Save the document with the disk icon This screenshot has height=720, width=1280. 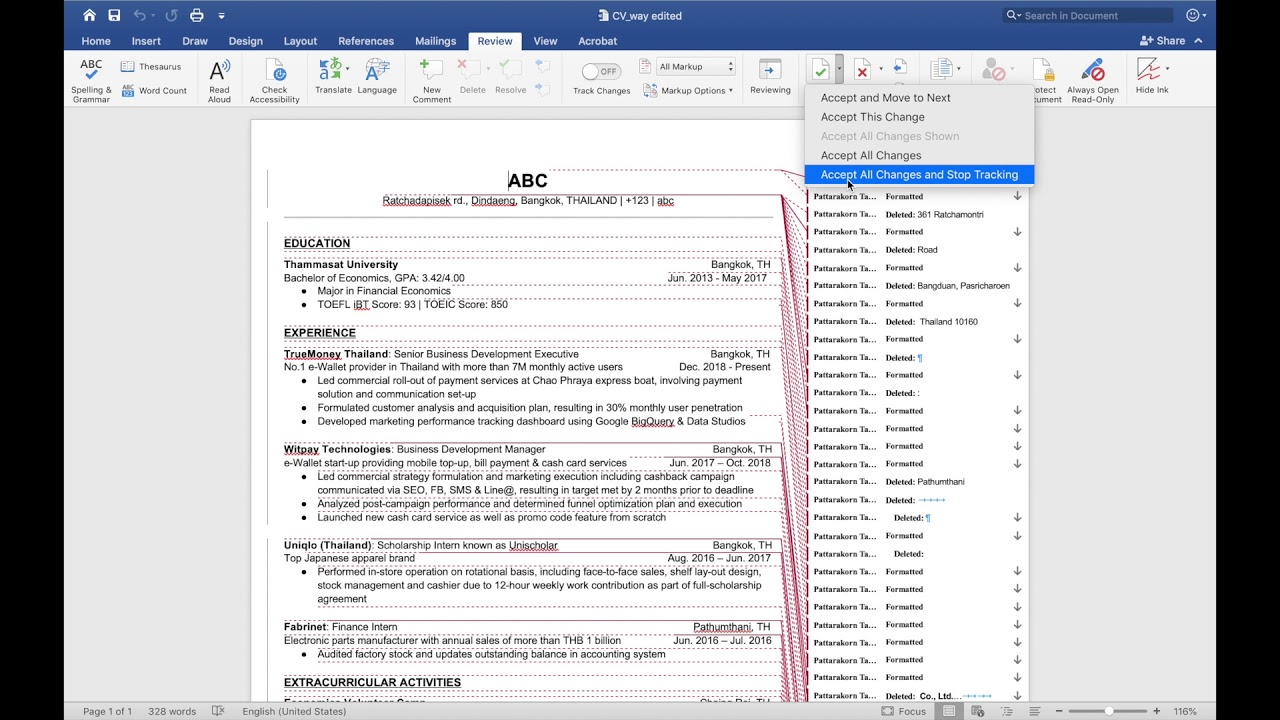point(114,15)
